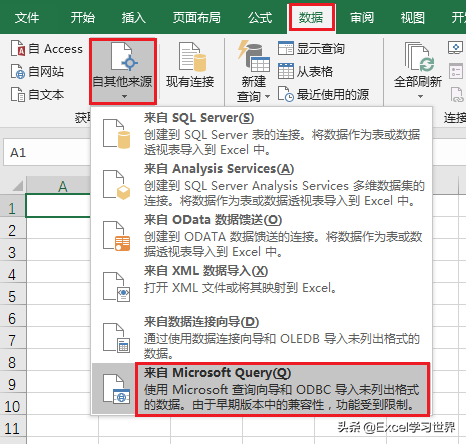Switch to the 插入 ribbon tab
The width and height of the screenshot is (466, 444).
pos(133,18)
